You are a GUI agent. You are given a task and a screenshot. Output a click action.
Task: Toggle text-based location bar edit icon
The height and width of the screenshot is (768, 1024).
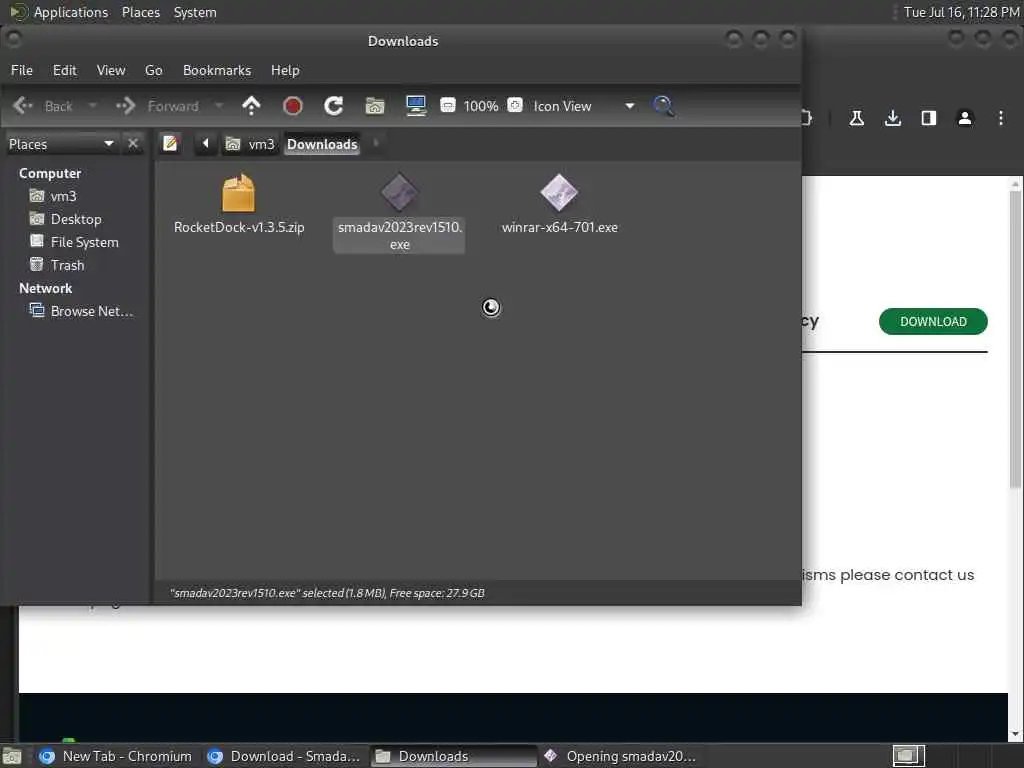coord(170,143)
